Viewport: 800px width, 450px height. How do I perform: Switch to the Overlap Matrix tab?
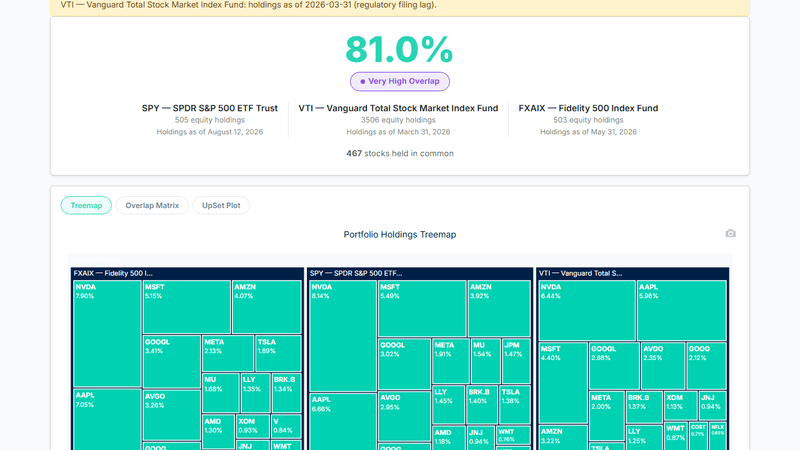coord(152,205)
